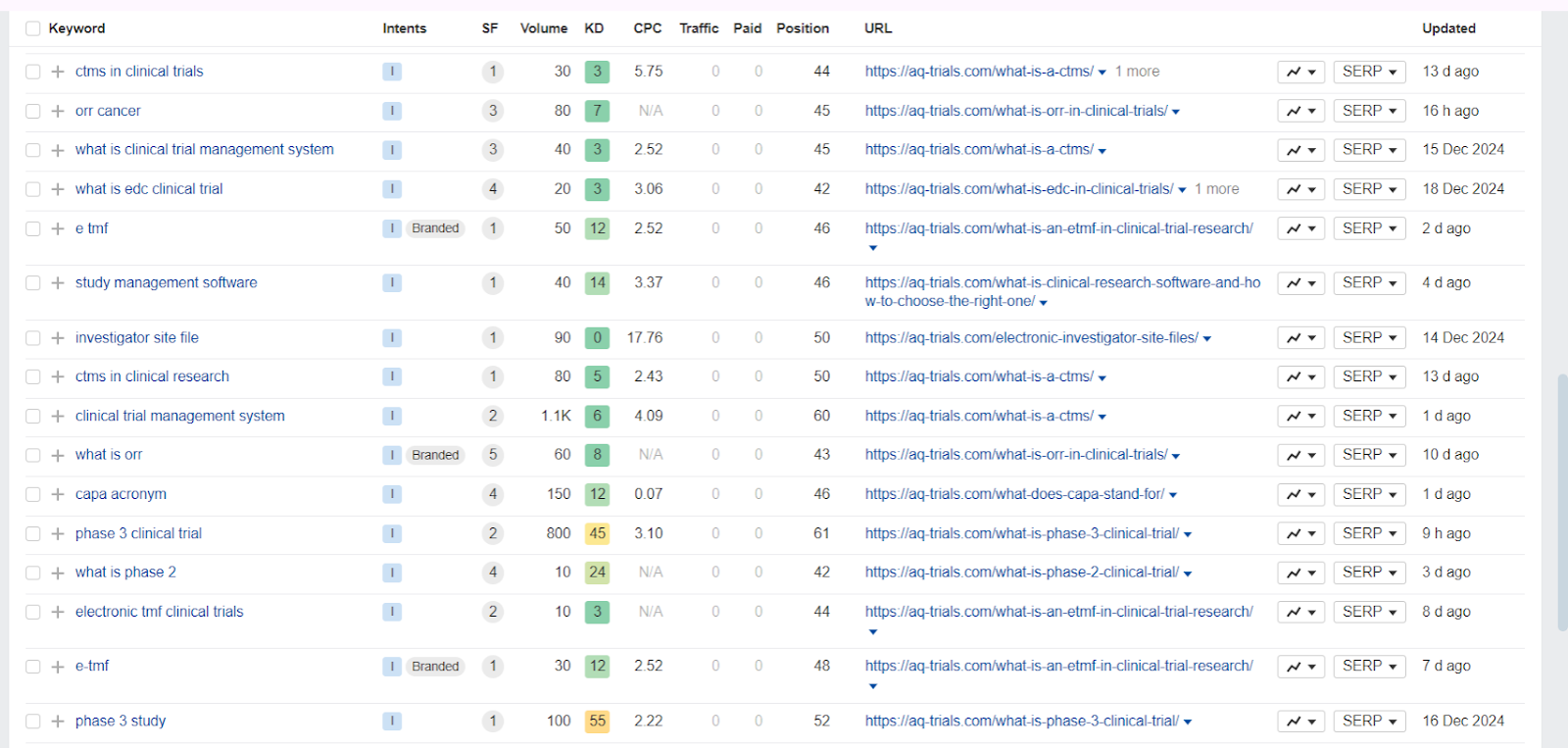The width and height of the screenshot is (1568, 748).
Task: Click plus icon beside 'what is edc clinical trial'
Action: [x=58, y=189]
